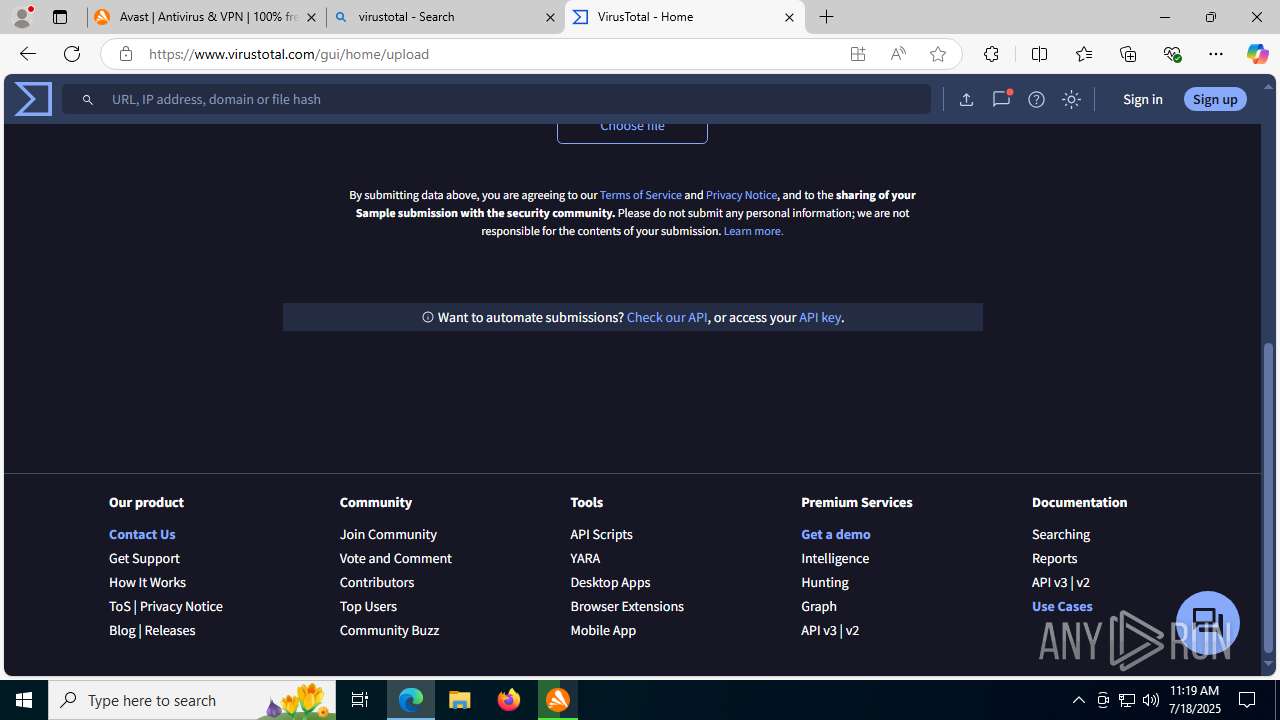Toggle the light/dark theme icon
The height and width of the screenshot is (720, 1280).
click(1071, 99)
